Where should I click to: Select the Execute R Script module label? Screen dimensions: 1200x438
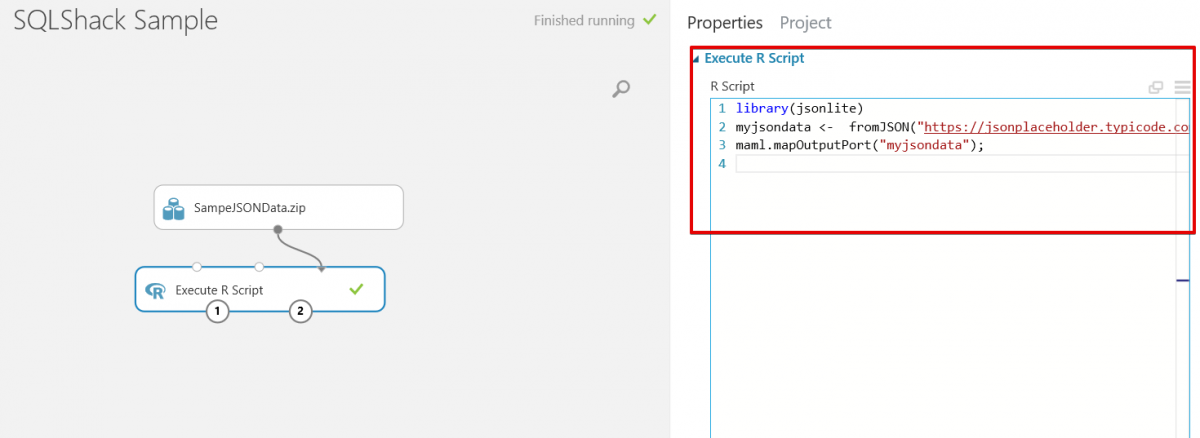pos(219,290)
